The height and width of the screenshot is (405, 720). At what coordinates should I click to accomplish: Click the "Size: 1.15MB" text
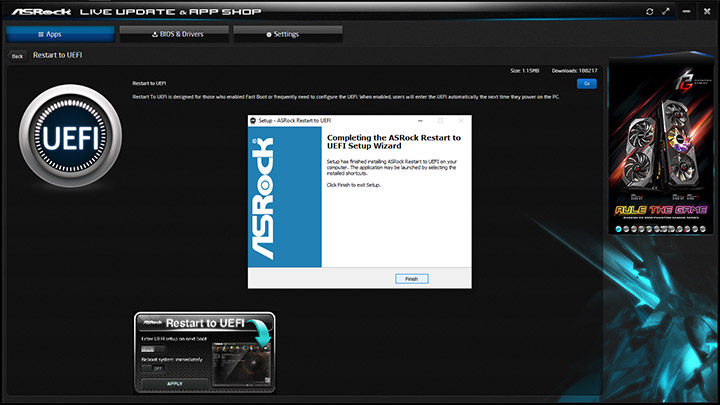(x=524, y=71)
